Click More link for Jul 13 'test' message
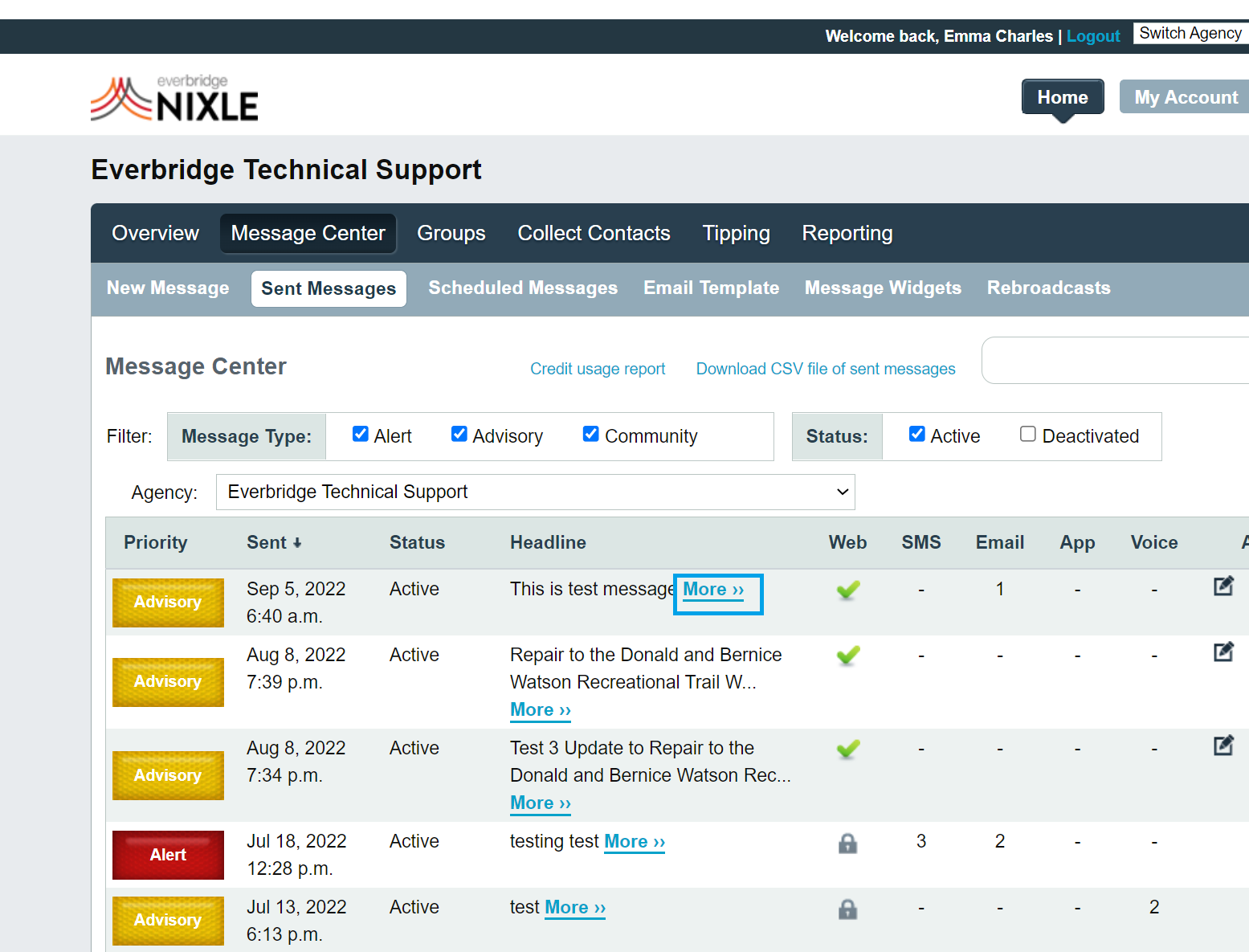1249x952 pixels. 575,908
